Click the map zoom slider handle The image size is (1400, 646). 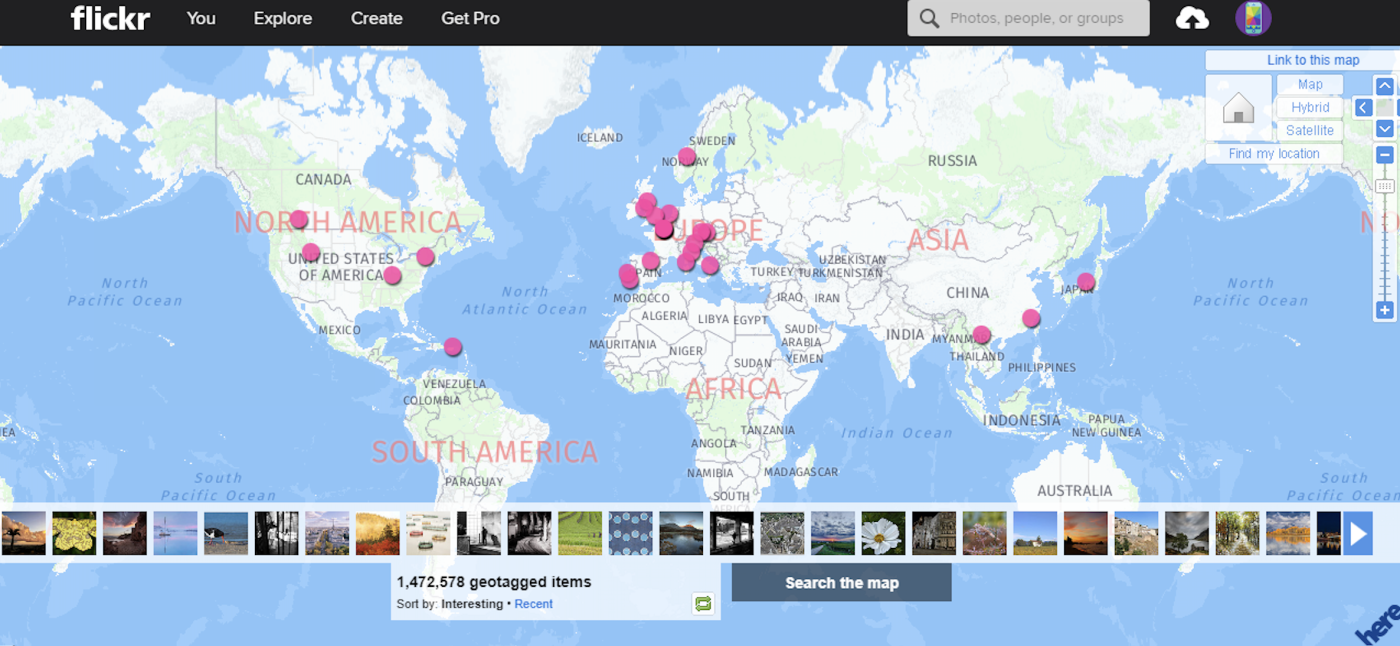click(x=1385, y=186)
